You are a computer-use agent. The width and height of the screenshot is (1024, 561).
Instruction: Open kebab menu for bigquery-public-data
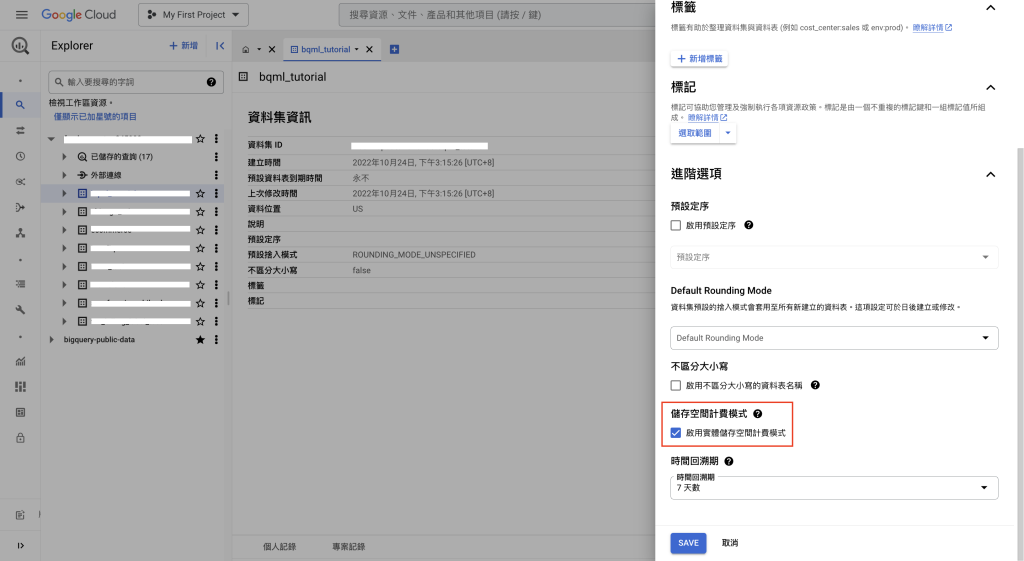pos(216,340)
